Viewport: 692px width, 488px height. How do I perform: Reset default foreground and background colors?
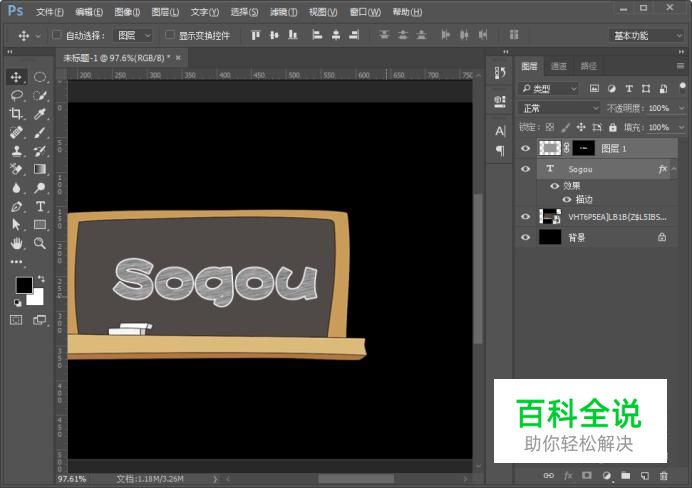17,303
